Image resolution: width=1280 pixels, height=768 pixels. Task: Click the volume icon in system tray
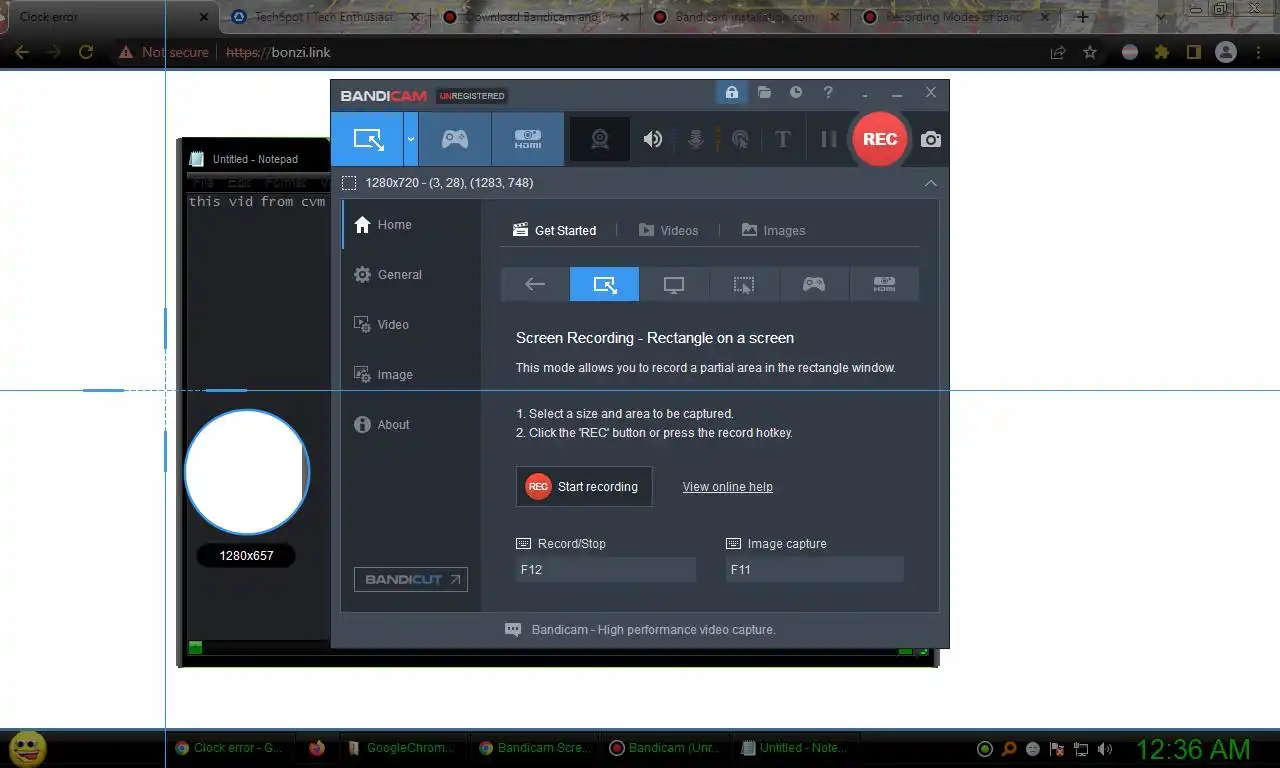(x=1105, y=748)
